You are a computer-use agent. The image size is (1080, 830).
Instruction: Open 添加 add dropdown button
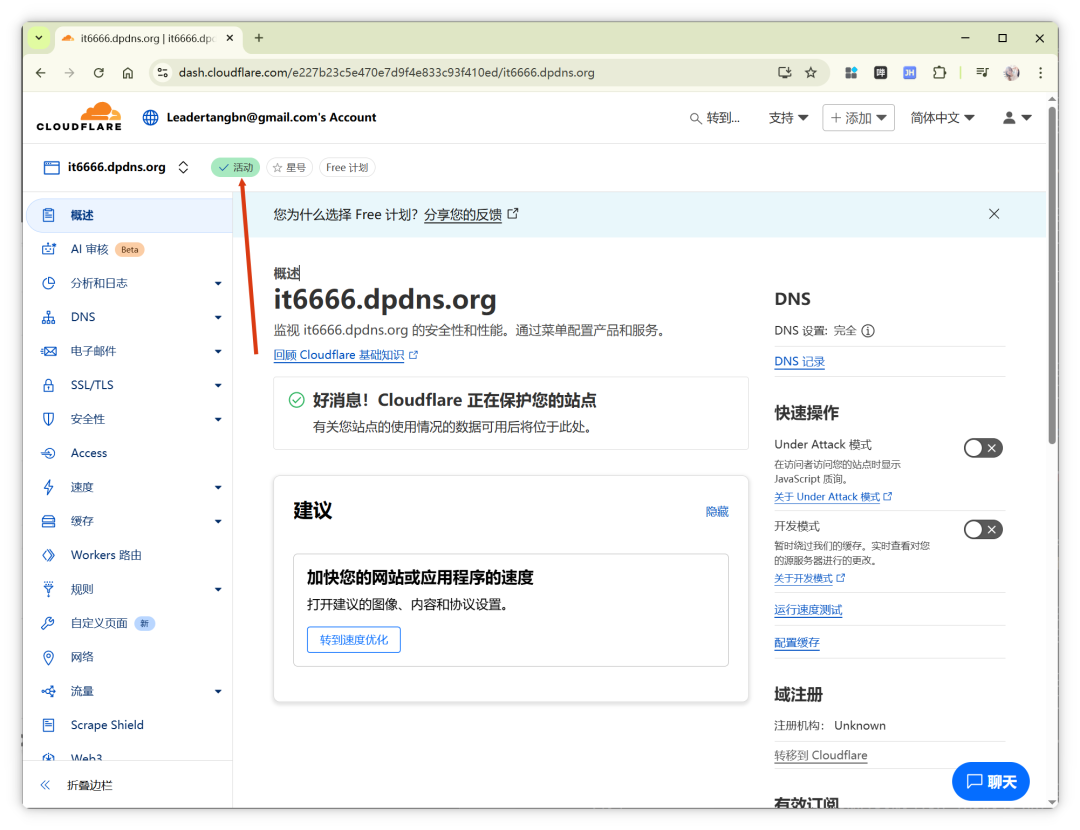(858, 118)
